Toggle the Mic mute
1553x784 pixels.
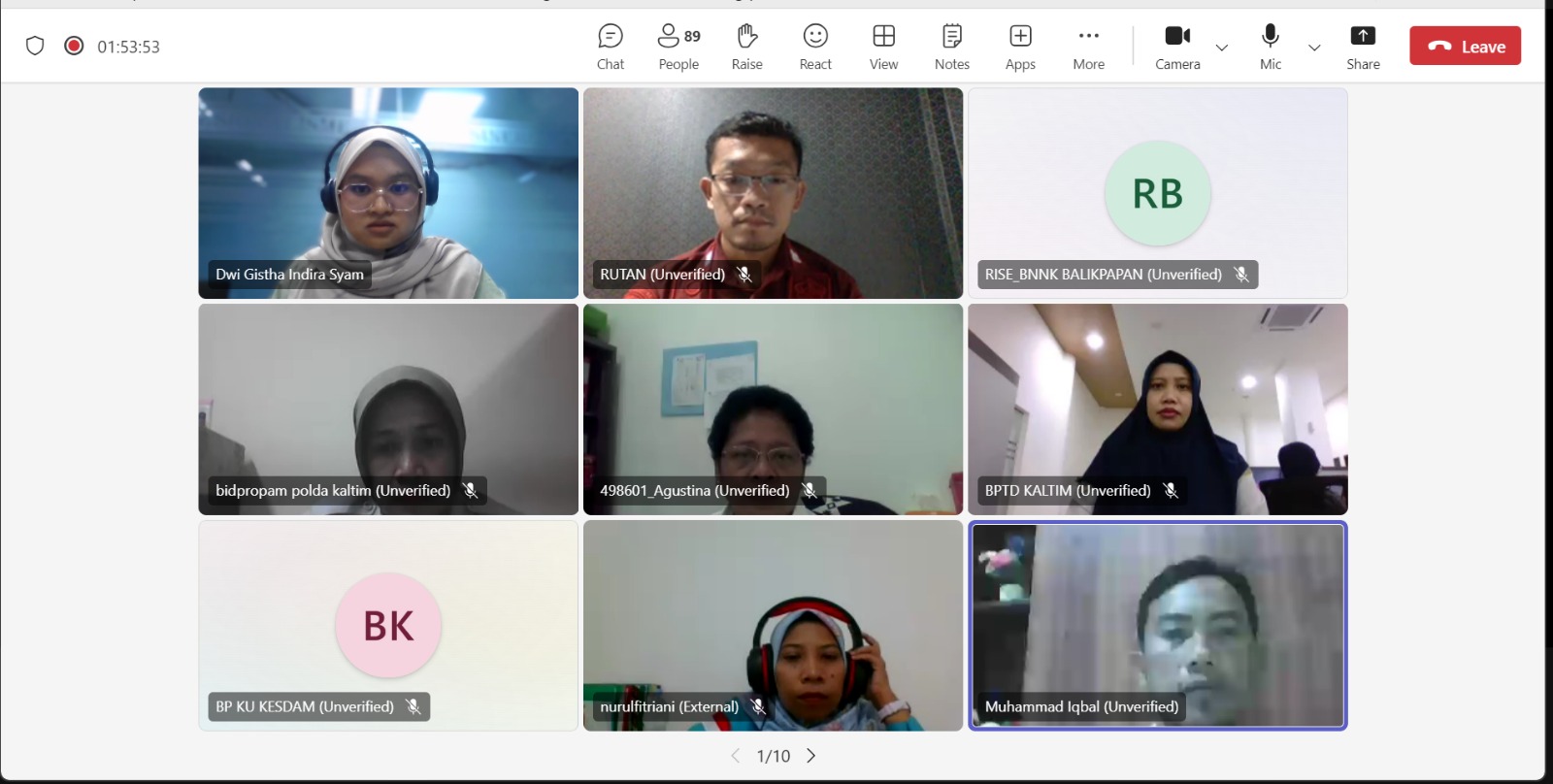click(x=1271, y=47)
